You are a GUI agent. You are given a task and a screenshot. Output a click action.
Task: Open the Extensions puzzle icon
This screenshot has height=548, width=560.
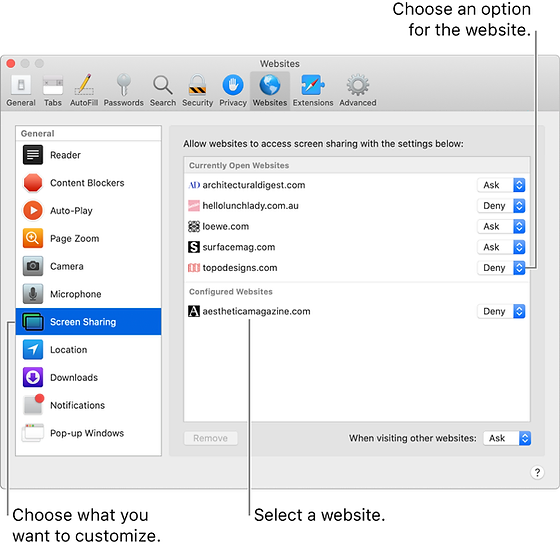coord(312,85)
